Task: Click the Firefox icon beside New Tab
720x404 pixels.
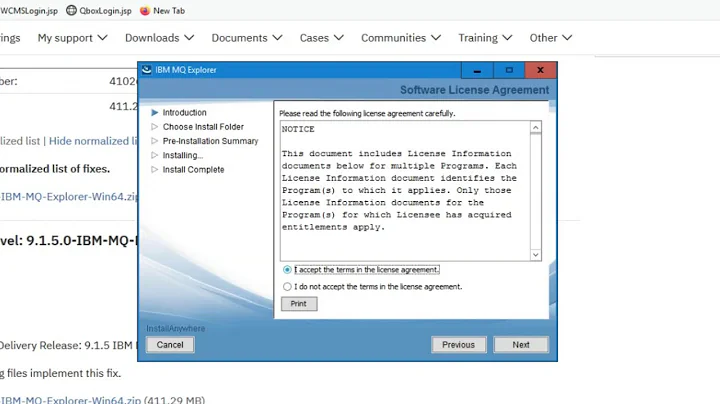Action: coord(145,10)
